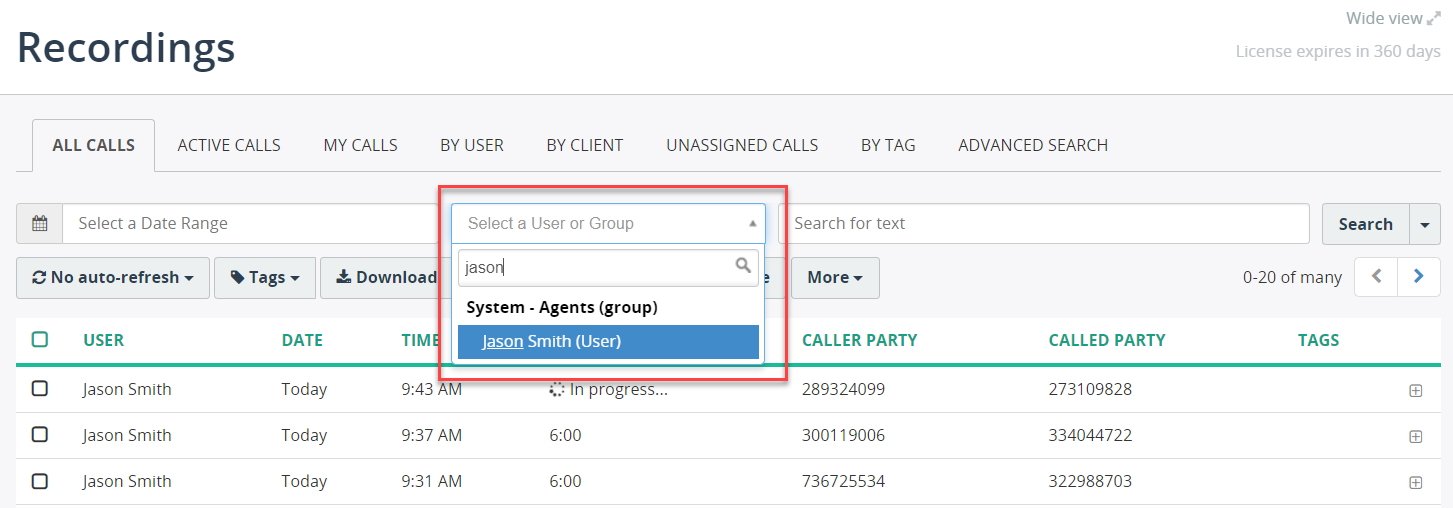
Task: Expand row details for call to 334044722
Action: point(1415,437)
